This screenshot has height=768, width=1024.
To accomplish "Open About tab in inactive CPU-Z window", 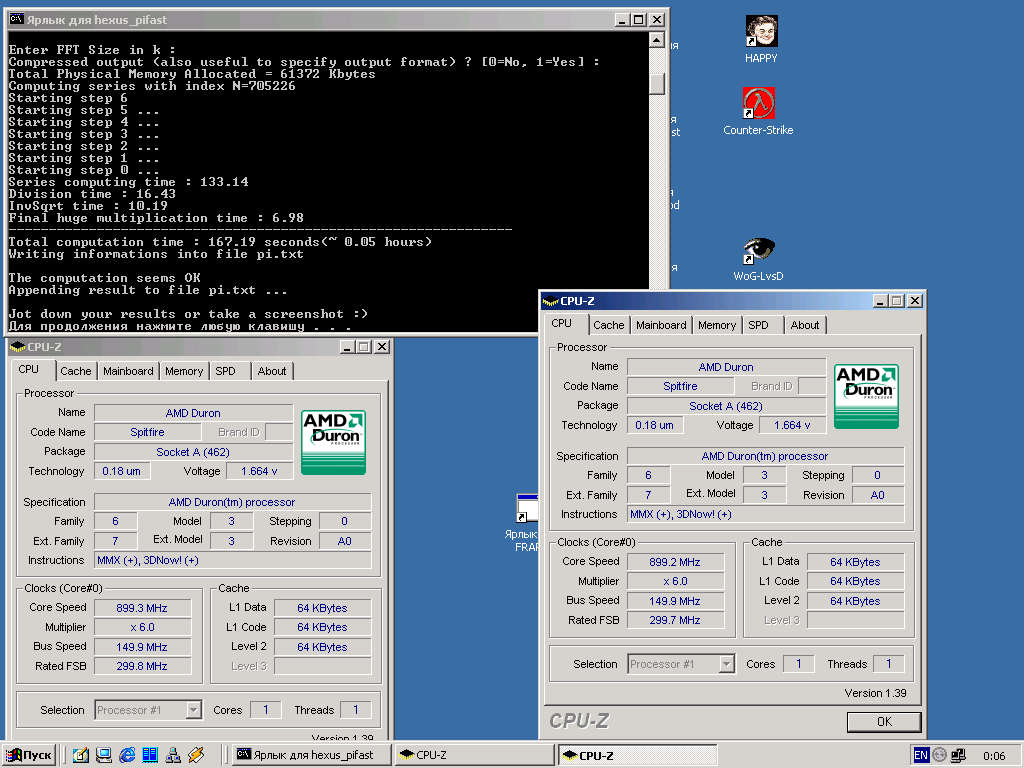I will (x=272, y=371).
